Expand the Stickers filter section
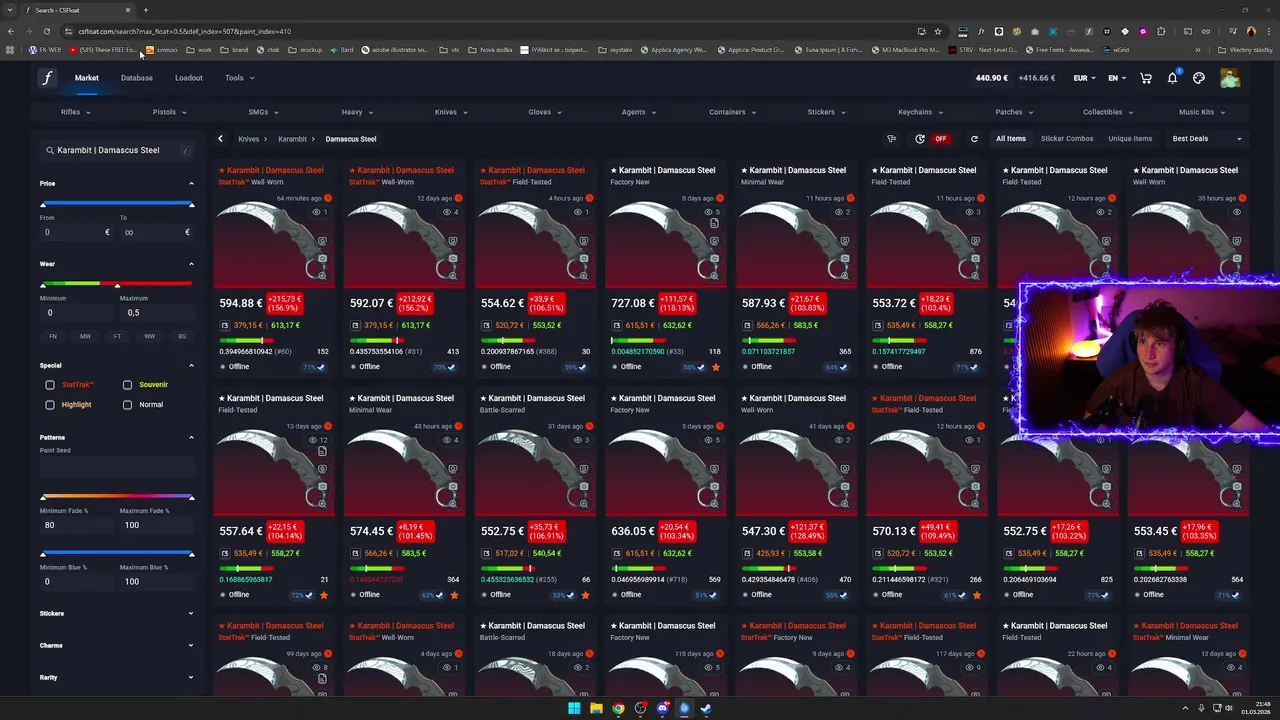 point(117,614)
